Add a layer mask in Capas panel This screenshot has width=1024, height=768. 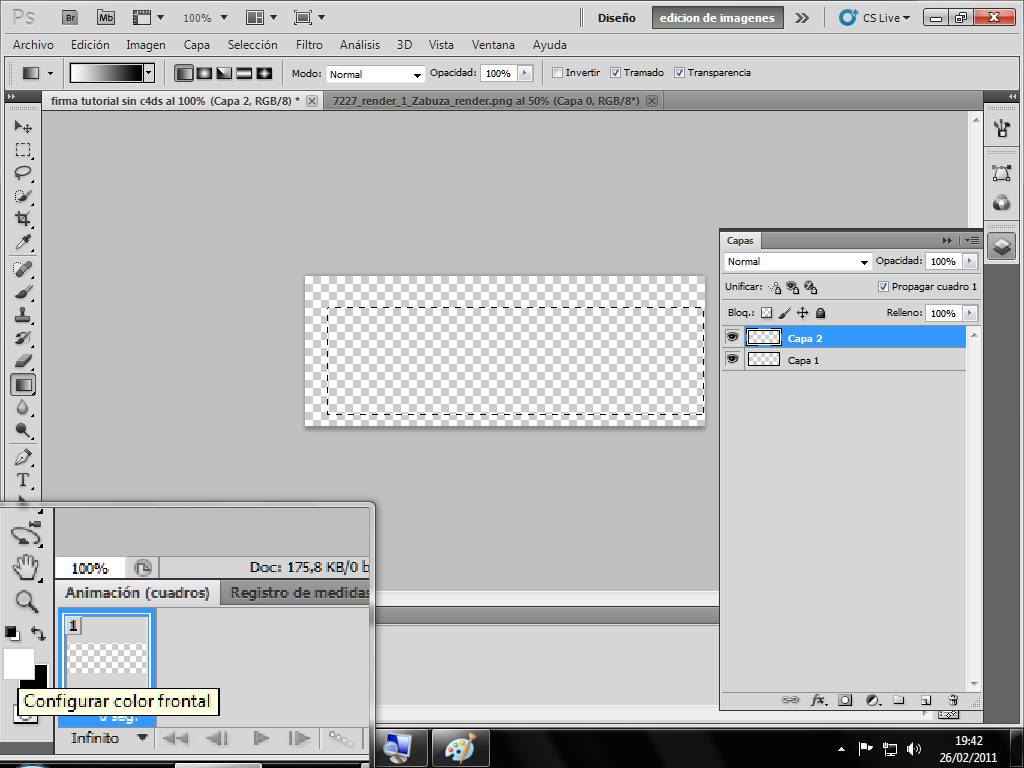[x=845, y=700]
